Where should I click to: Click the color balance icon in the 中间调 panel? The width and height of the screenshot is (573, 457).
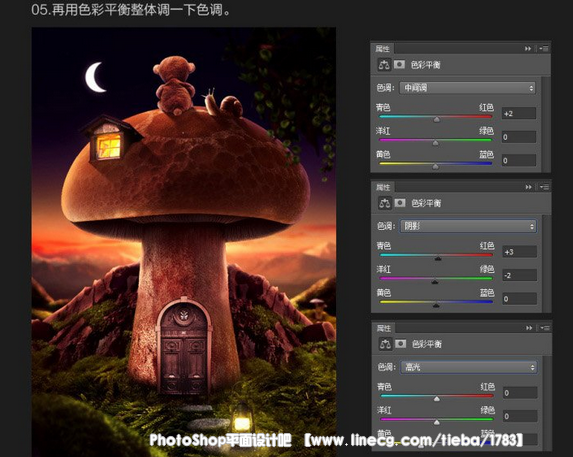[384, 65]
